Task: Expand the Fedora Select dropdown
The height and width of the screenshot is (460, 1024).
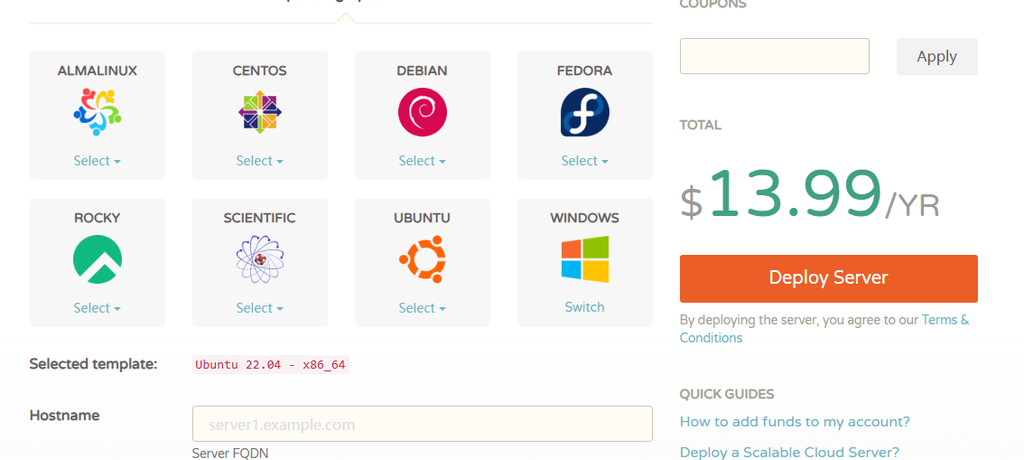Action: coord(584,161)
